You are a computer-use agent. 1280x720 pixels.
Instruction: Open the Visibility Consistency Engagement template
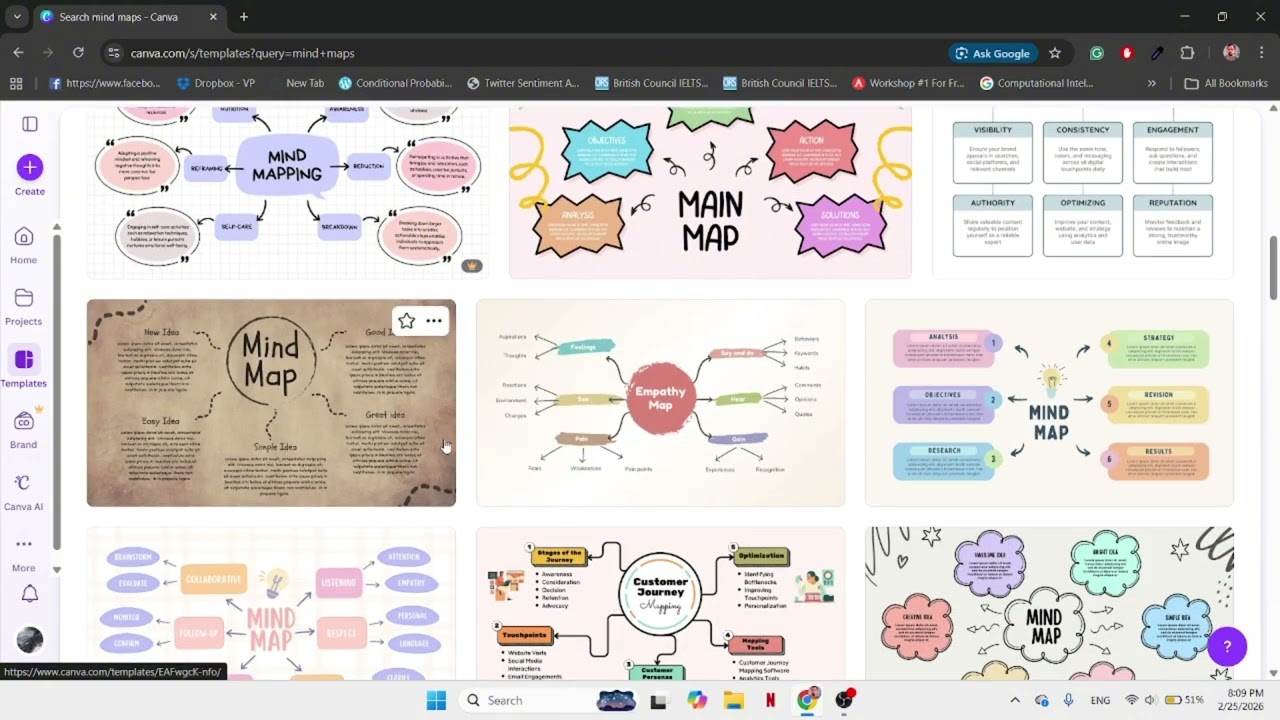coord(1083,193)
